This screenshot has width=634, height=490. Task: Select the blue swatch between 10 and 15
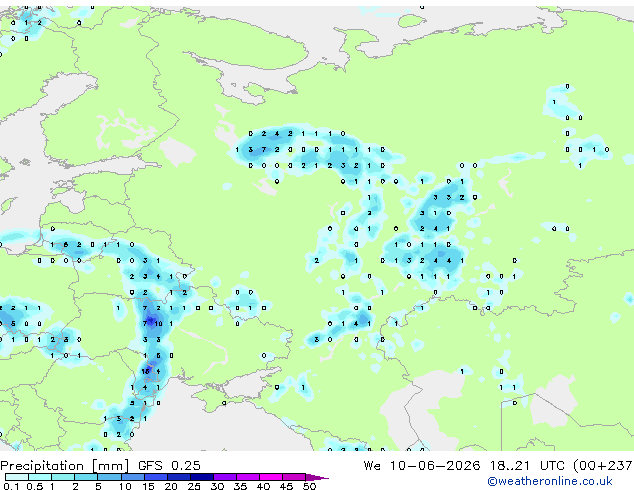[x=133, y=477]
